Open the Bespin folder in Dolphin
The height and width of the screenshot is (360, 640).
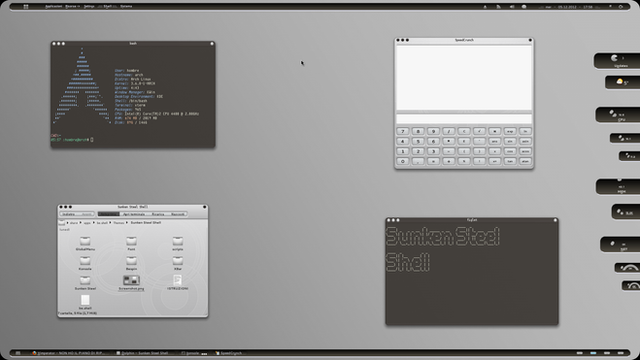131,263
